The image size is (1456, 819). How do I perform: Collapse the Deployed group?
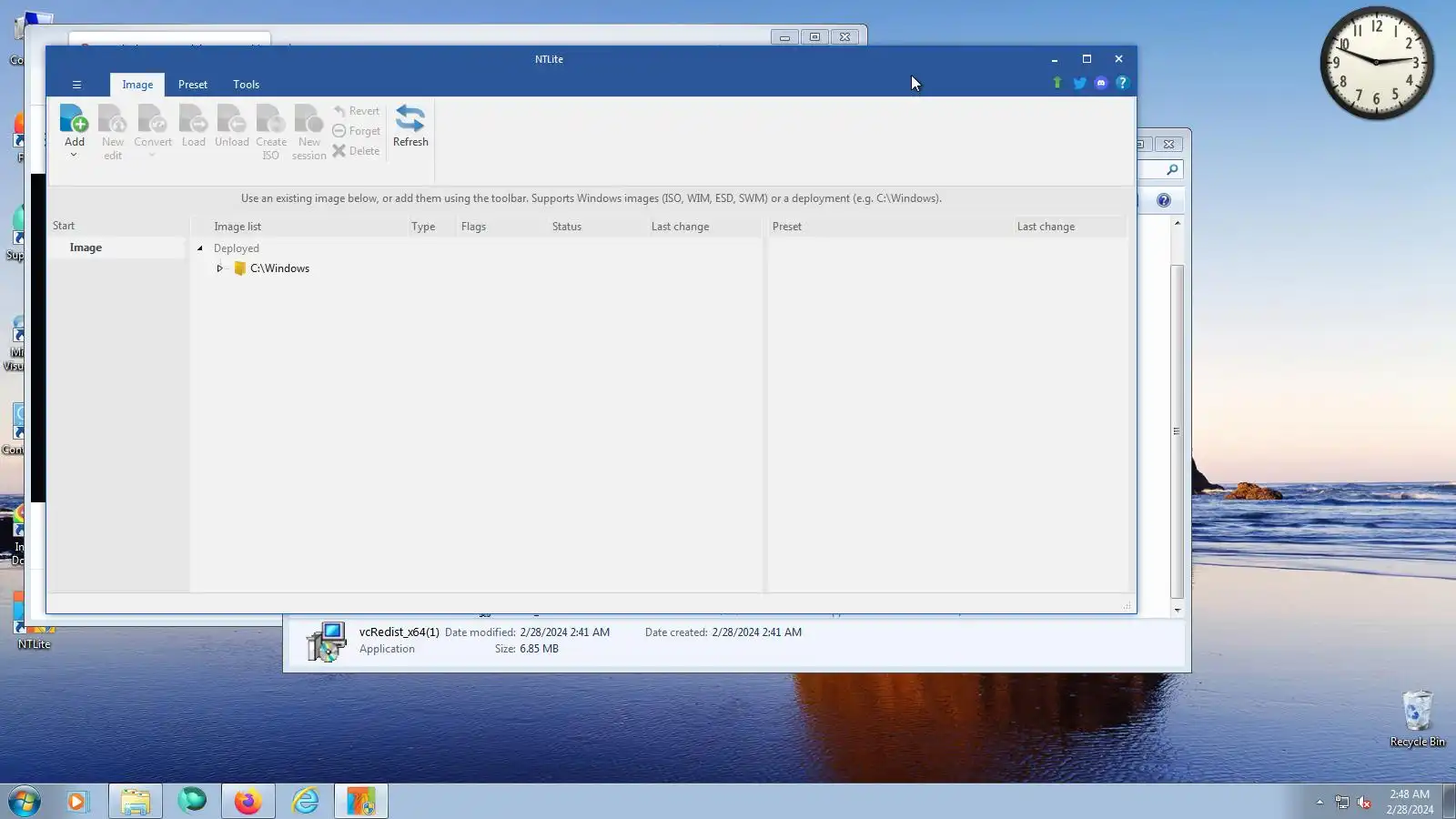(200, 248)
